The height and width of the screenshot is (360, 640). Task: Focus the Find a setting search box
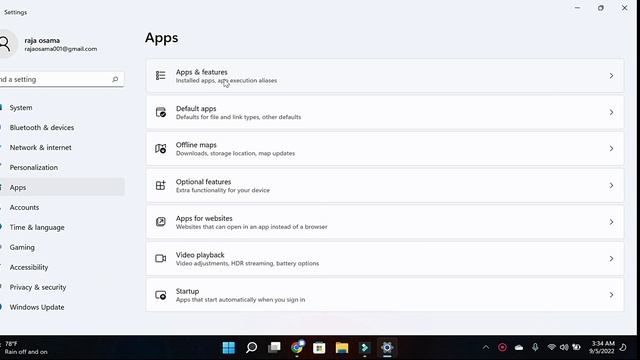[x=61, y=79]
